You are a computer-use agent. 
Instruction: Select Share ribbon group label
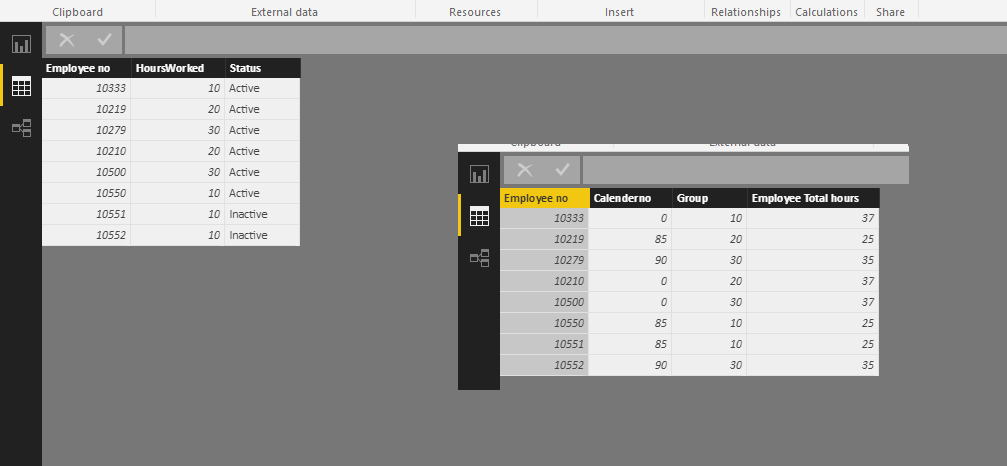tap(890, 12)
